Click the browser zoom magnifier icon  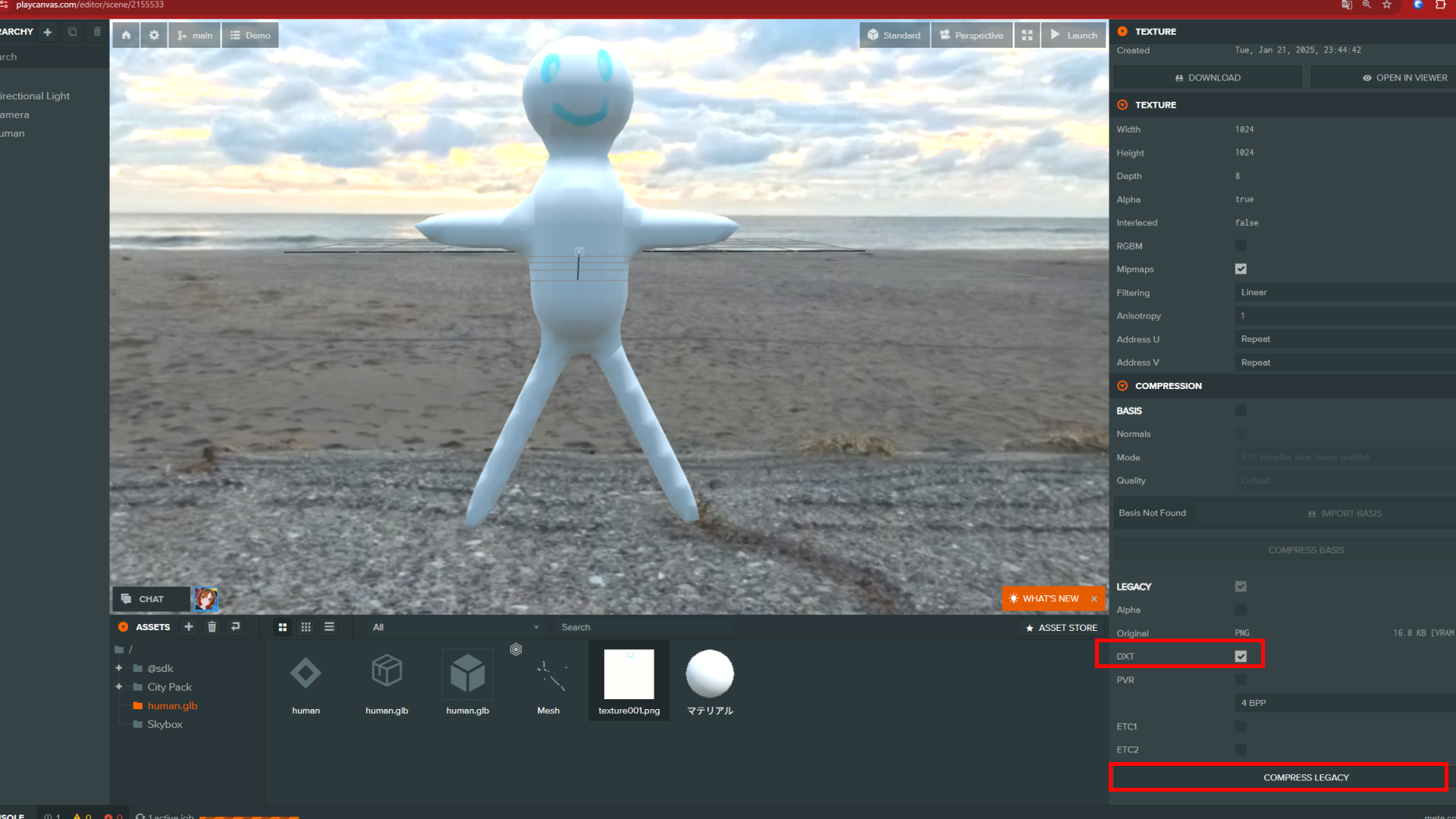(x=1367, y=5)
